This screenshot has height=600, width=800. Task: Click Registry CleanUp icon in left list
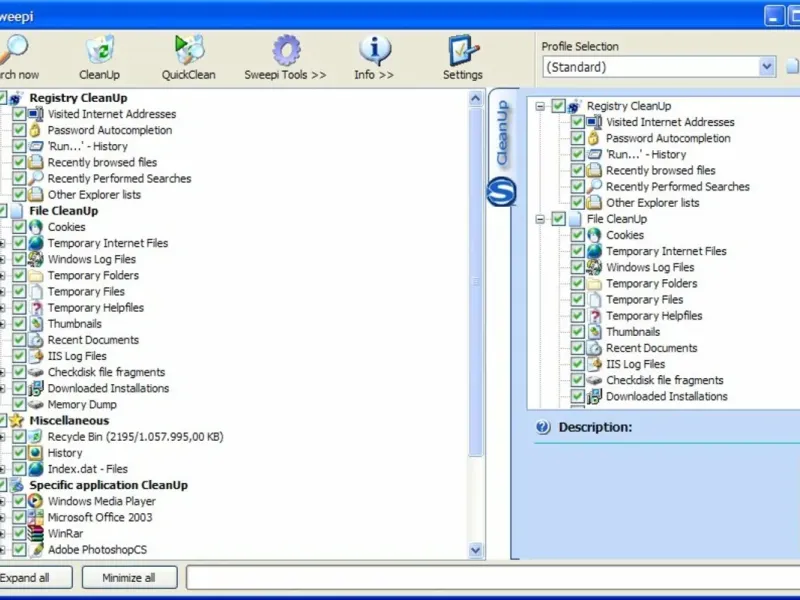(x=16, y=98)
